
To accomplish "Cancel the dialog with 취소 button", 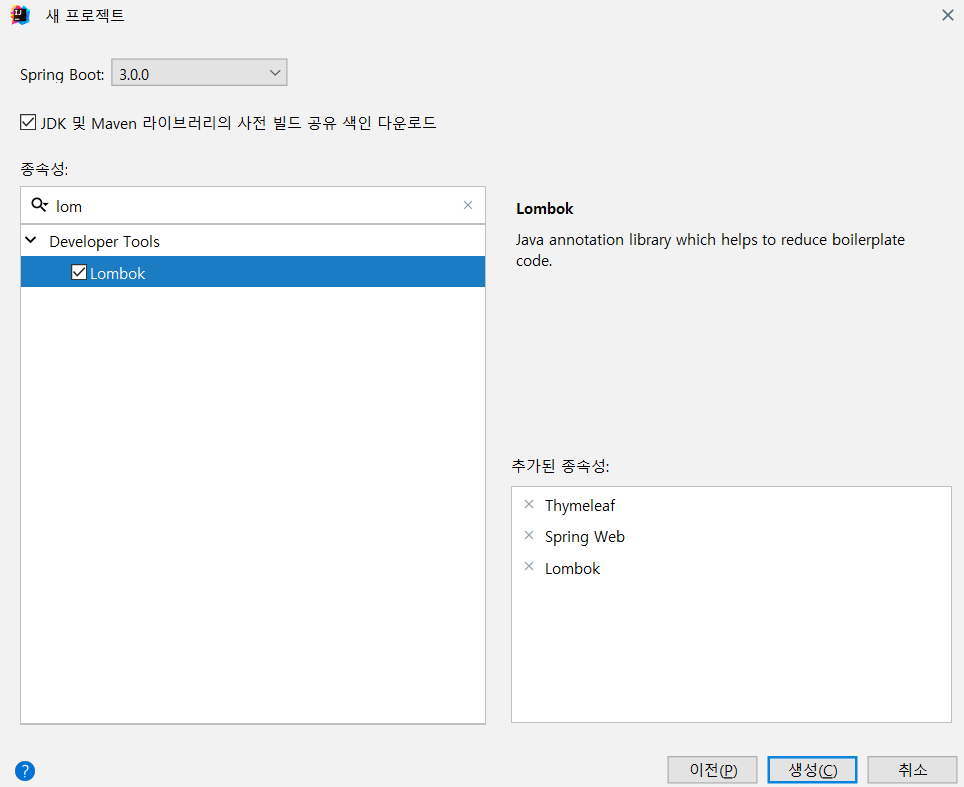I will [912, 770].
